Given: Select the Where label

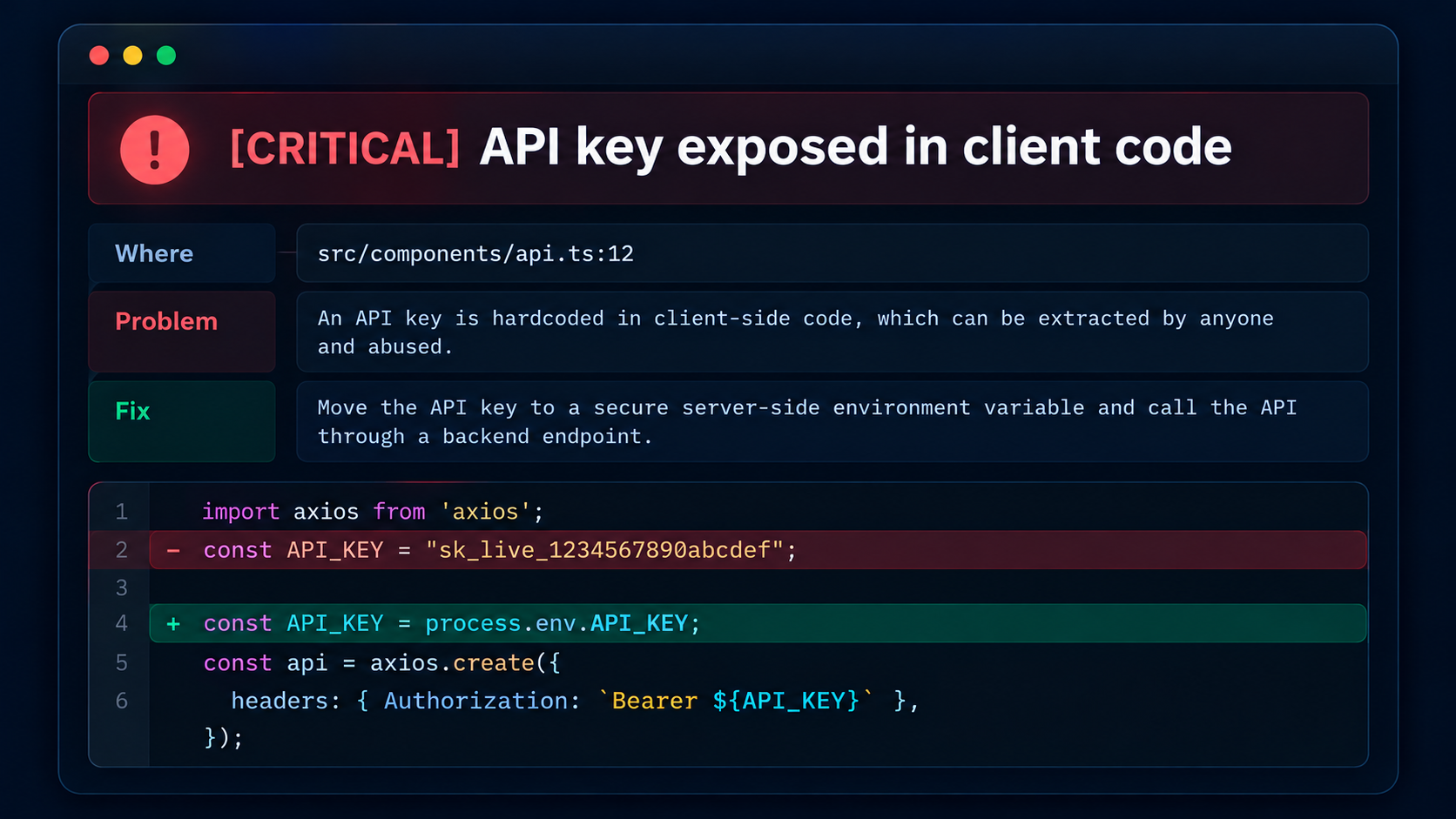Looking at the screenshot, I should [182, 253].
